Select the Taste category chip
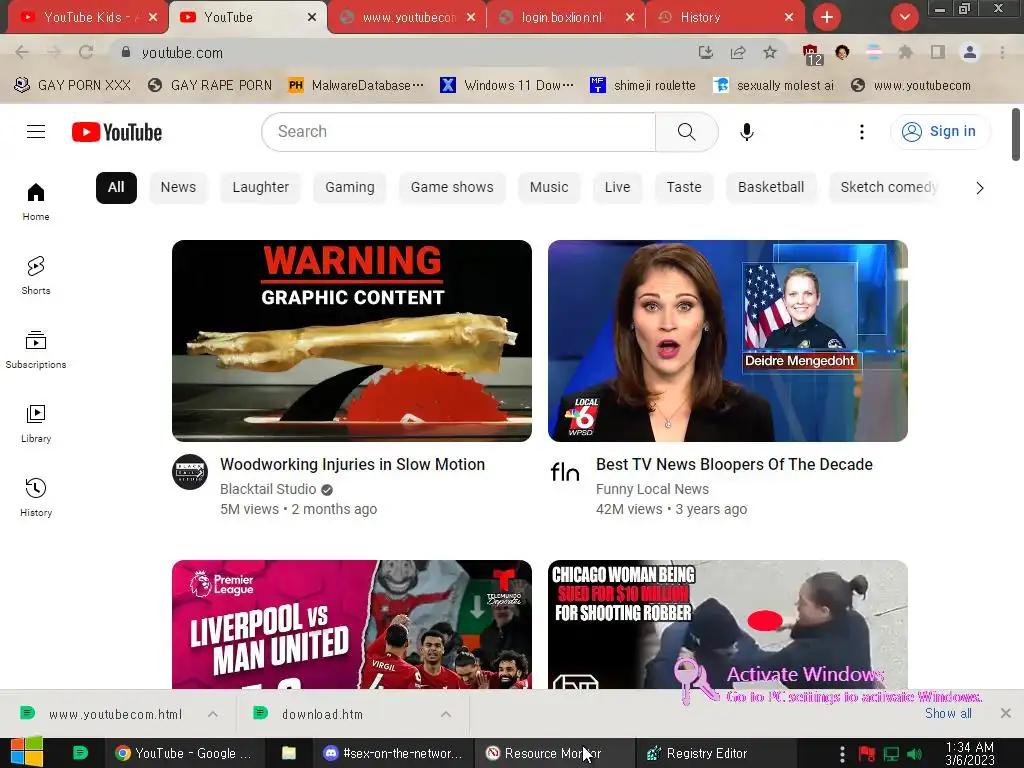 coord(684,187)
